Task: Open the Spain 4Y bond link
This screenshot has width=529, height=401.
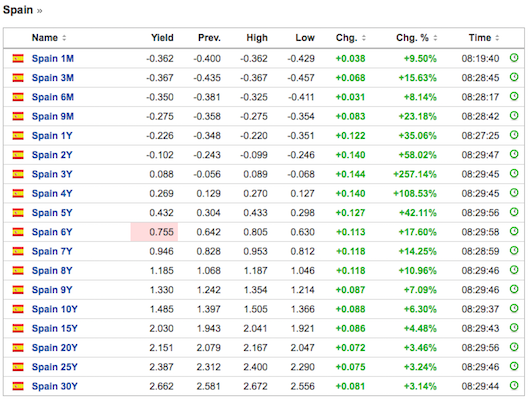Action: (x=52, y=193)
